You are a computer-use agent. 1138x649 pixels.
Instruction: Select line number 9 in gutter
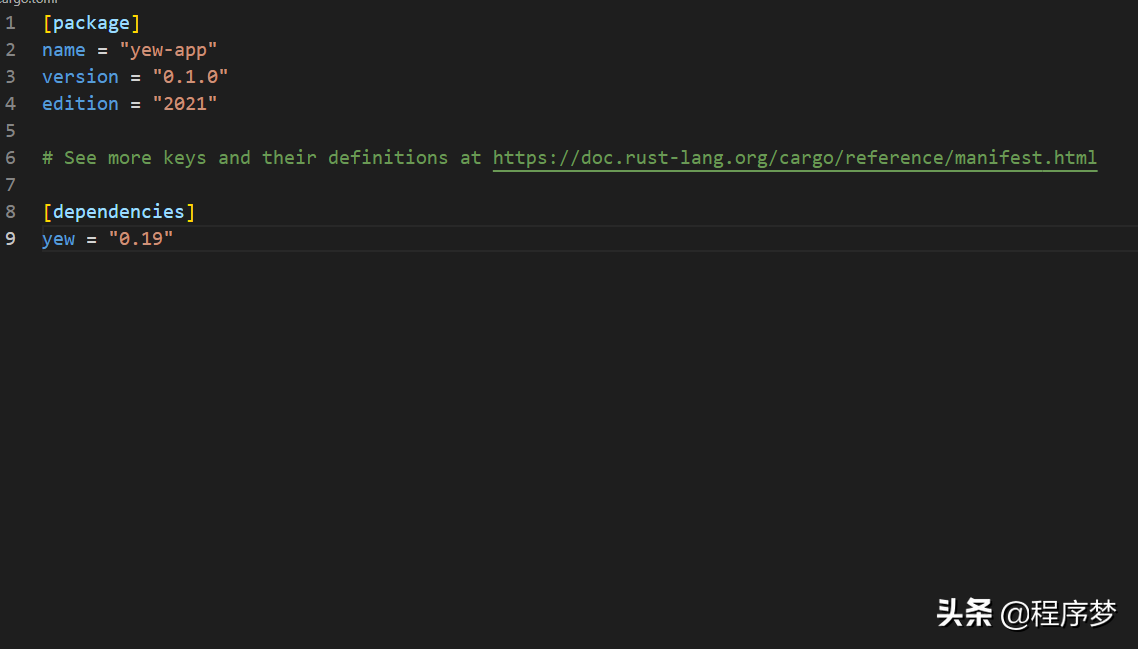[10, 239]
